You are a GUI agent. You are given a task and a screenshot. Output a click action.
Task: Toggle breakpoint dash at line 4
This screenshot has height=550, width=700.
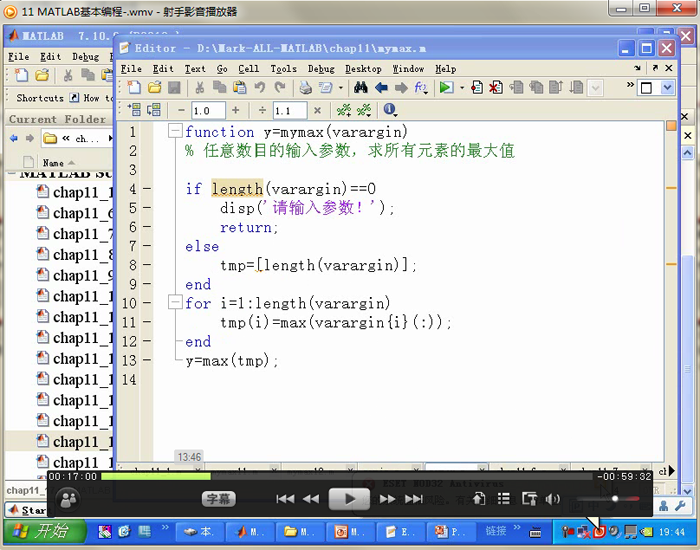click(147, 189)
